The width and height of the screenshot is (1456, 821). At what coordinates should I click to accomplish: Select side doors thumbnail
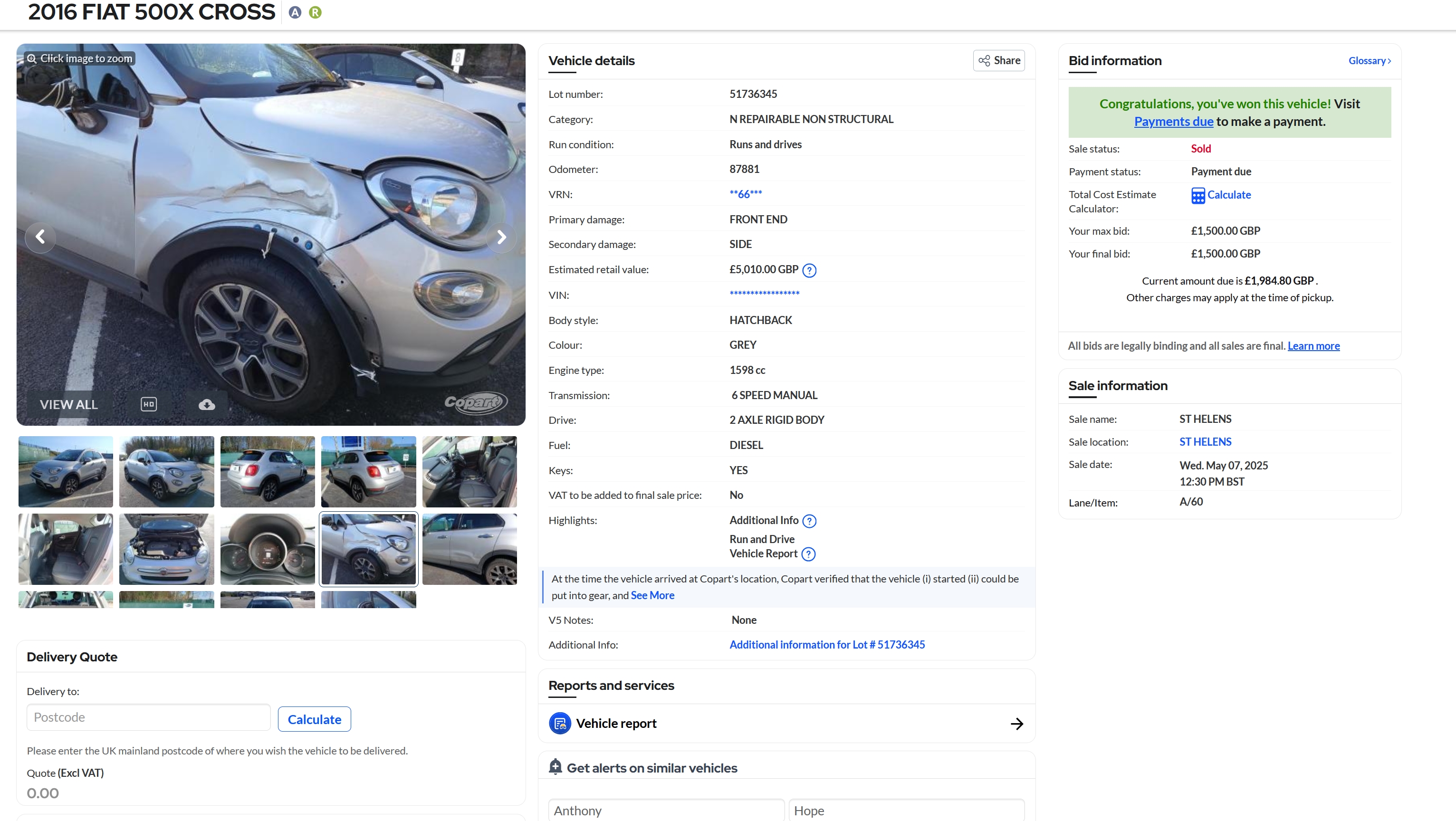469,549
